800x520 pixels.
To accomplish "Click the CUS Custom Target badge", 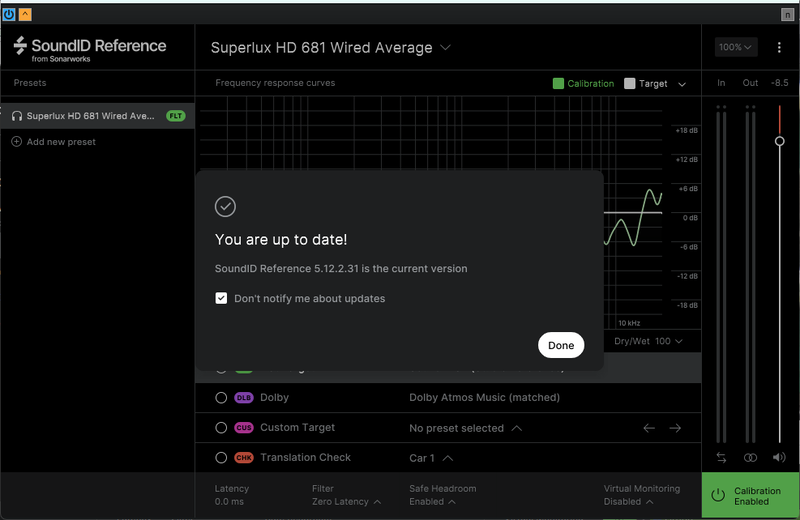I will 243,428.
